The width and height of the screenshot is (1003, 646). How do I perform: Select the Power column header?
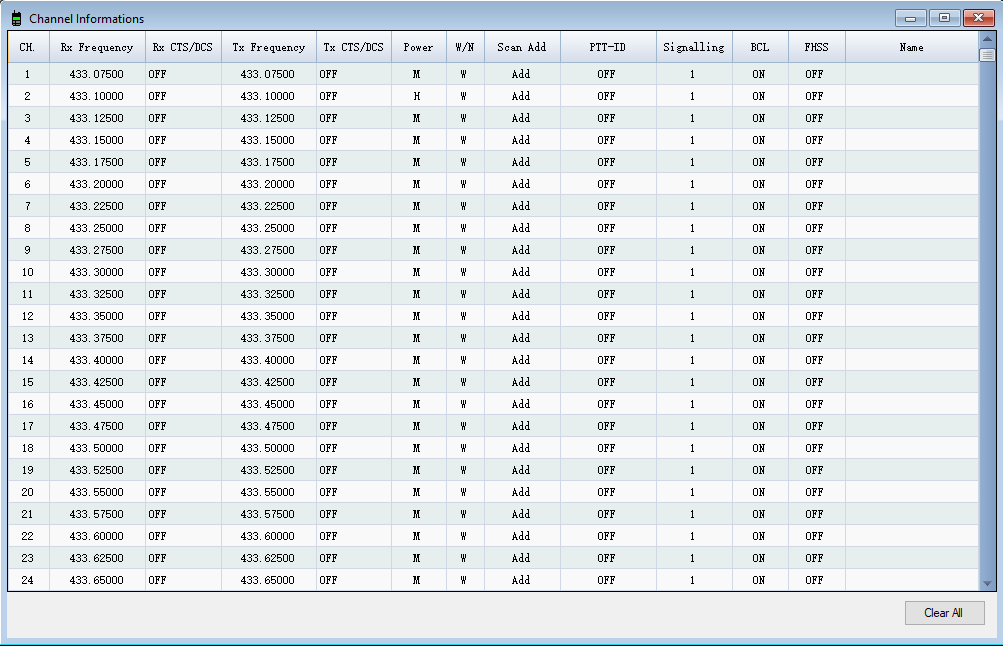(418, 47)
